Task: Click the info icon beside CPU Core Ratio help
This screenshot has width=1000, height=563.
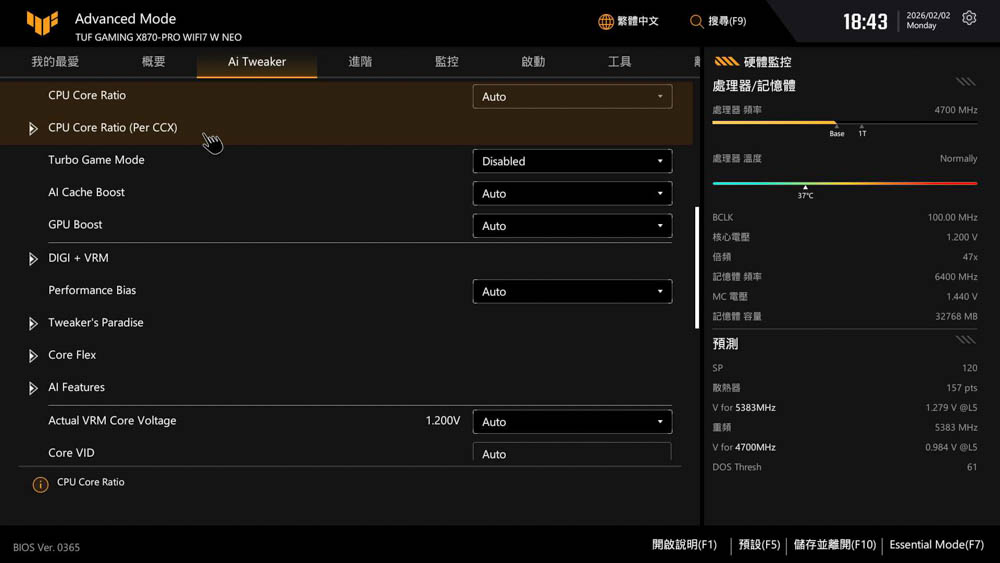Action: click(40, 485)
